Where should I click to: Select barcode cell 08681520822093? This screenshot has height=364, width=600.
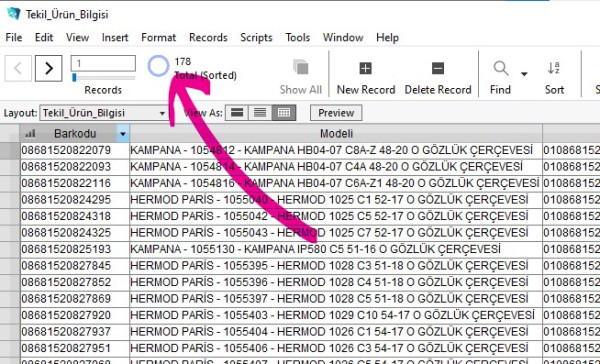point(75,166)
